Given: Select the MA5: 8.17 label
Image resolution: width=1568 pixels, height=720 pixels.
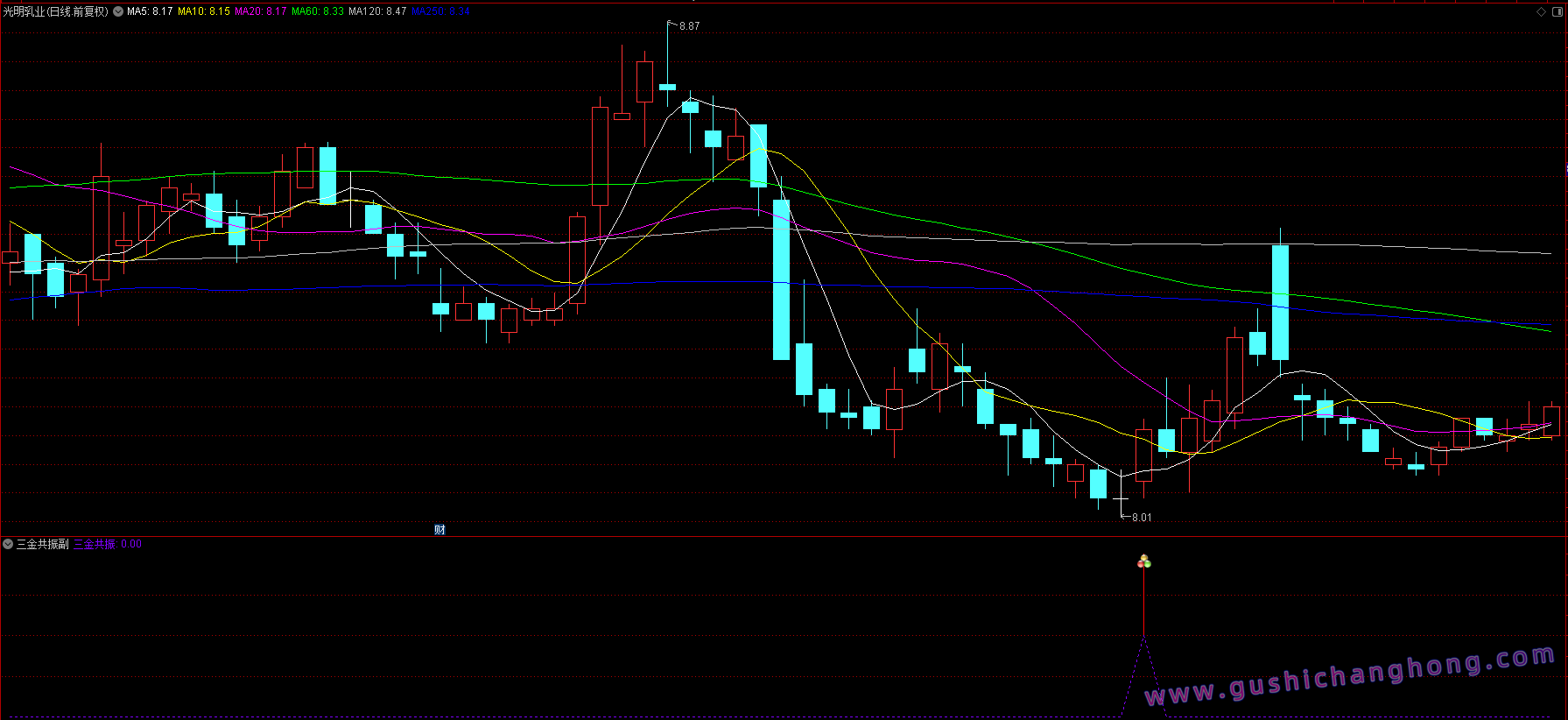Looking at the screenshot, I should (x=150, y=11).
